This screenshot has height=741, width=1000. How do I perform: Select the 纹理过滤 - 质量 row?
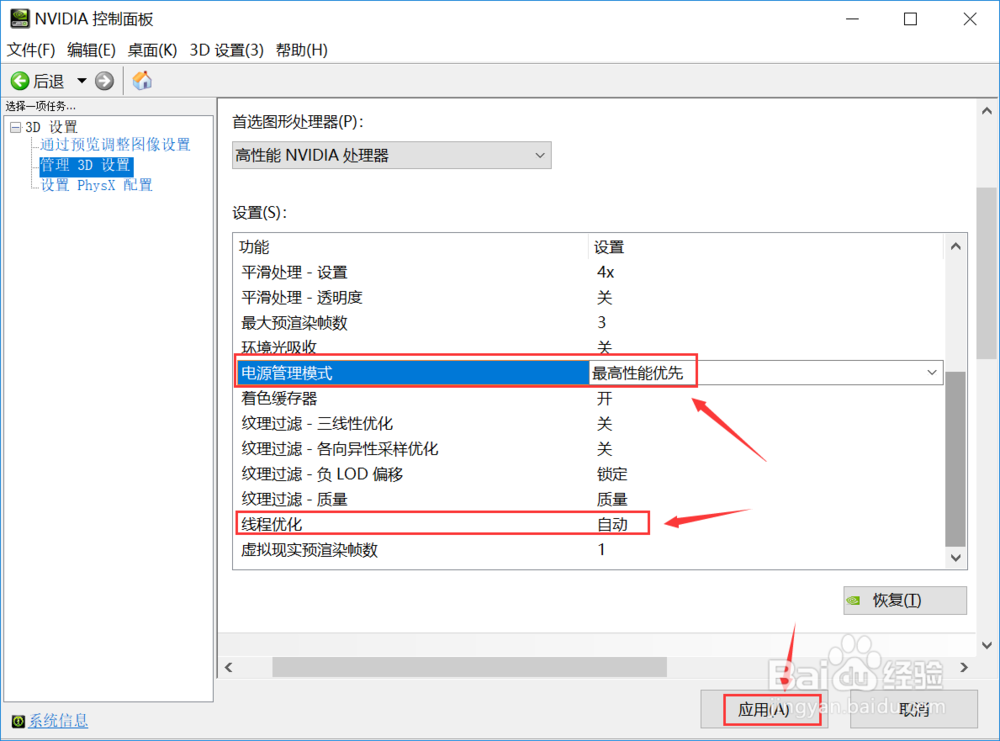587,499
